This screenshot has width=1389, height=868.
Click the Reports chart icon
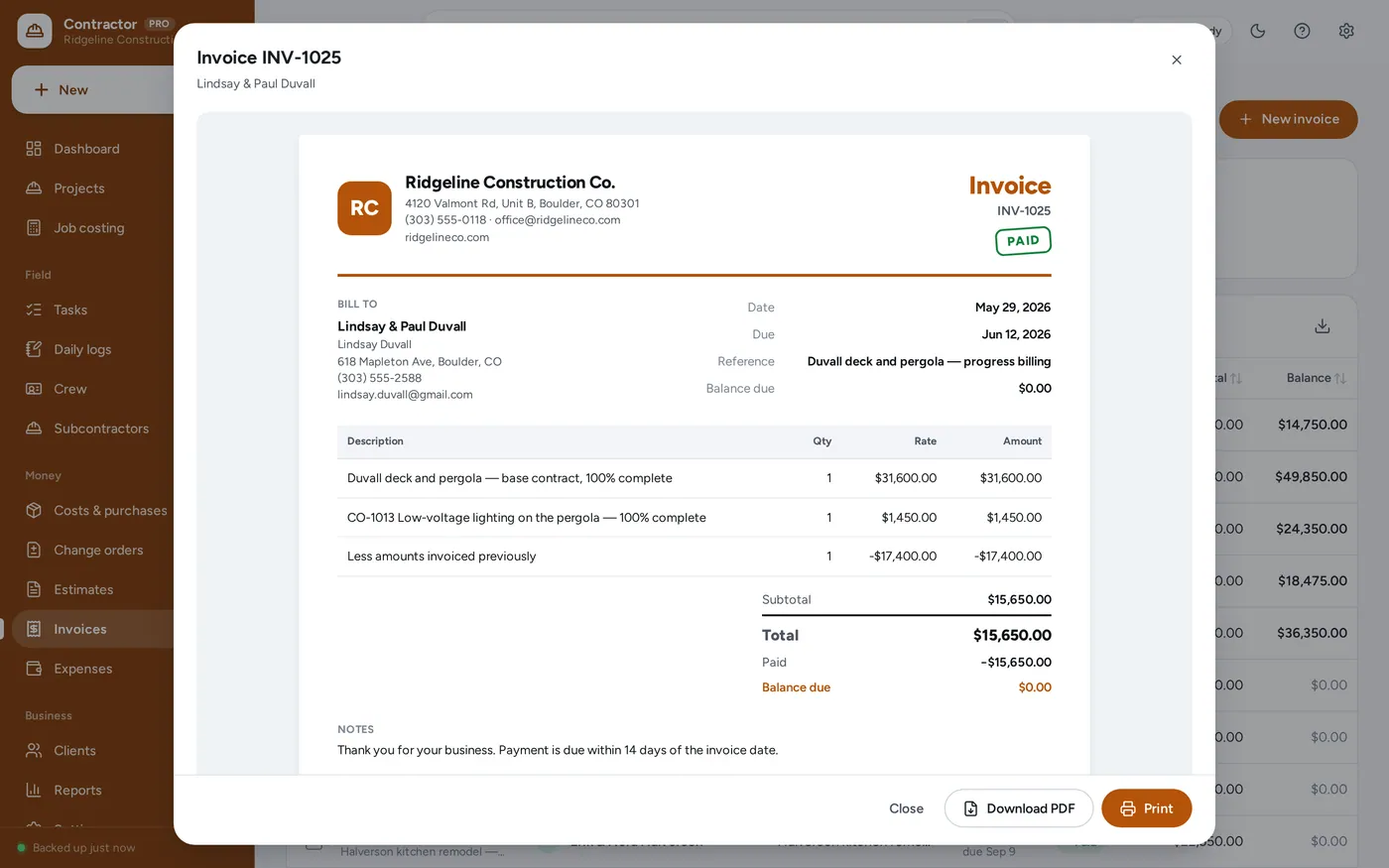point(34,791)
